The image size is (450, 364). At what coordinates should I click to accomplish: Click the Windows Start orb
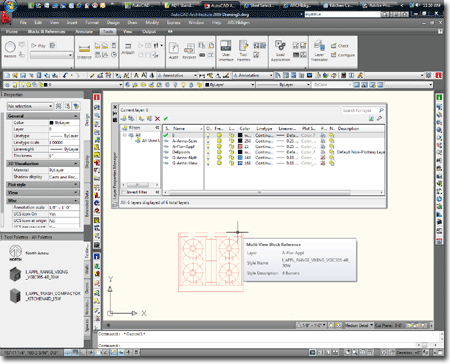(x=10, y=6)
